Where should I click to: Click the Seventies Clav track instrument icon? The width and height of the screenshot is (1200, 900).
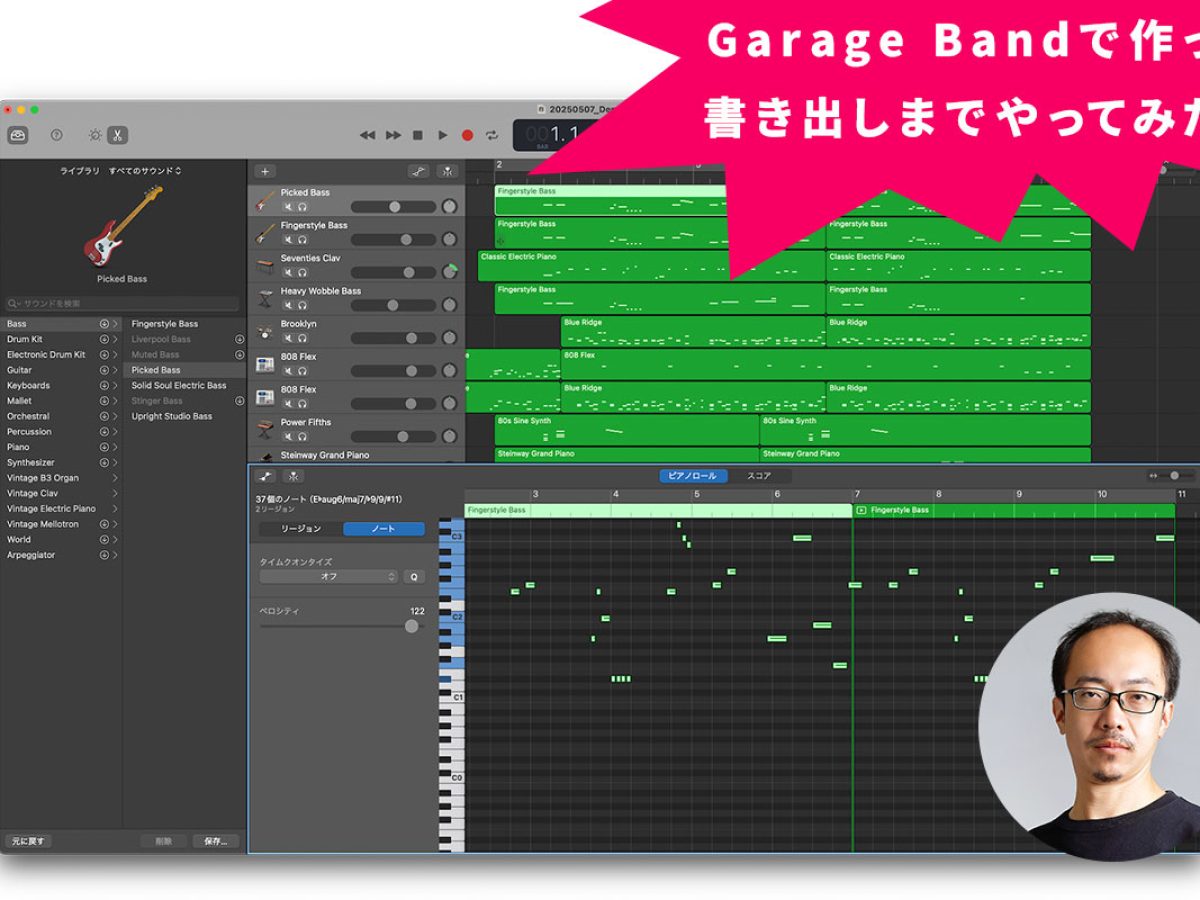click(265, 266)
